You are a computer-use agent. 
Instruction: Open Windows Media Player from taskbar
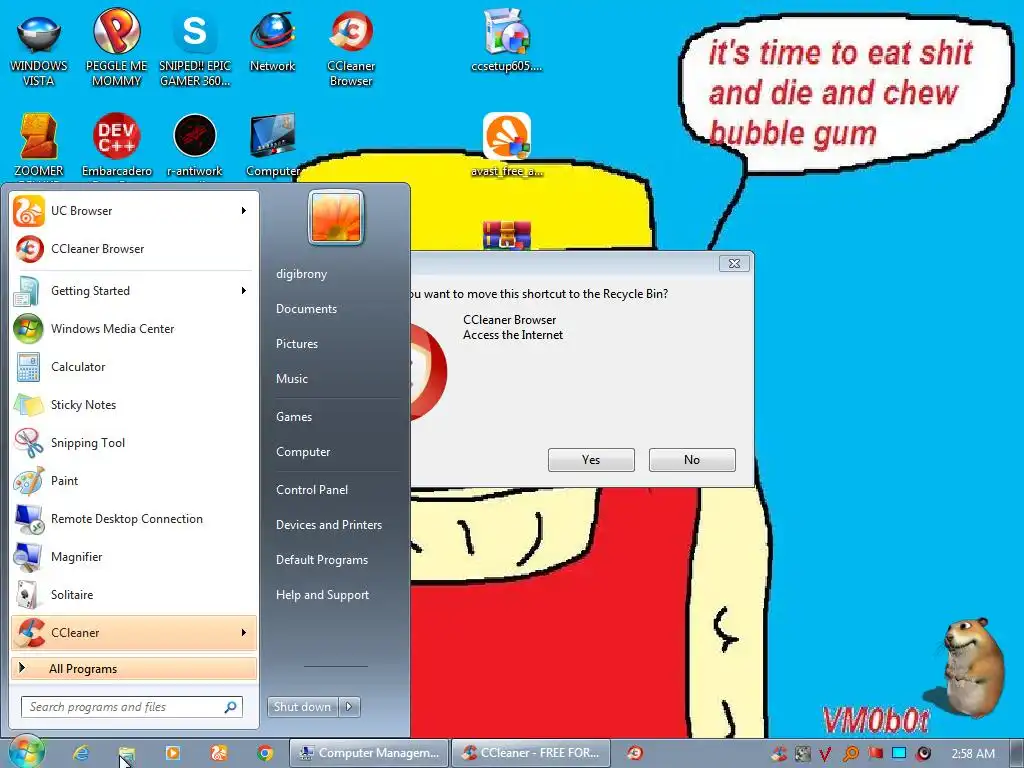click(x=173, y=753)
